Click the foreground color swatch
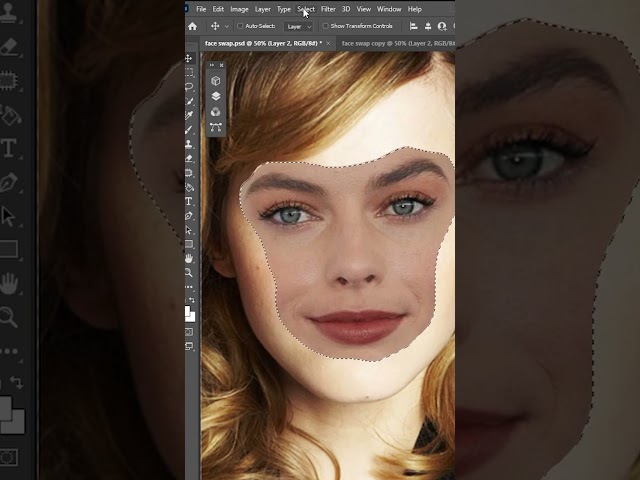This screenshot has width=640, height=480. [187, 311]
